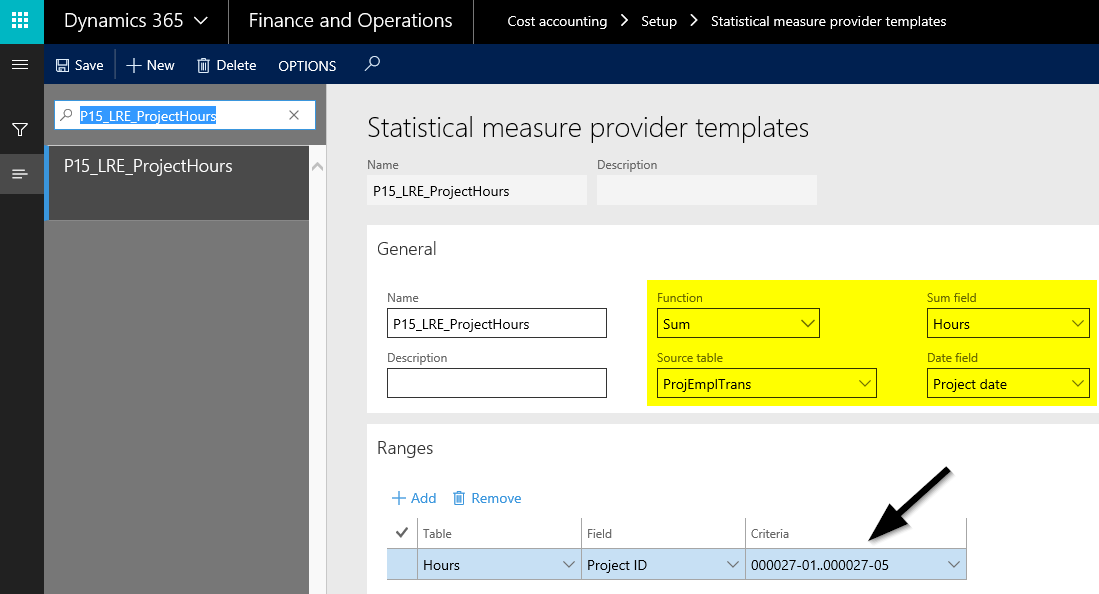Open the OPTIONS menu tab
1099x594 pixels.
[307, 66]
